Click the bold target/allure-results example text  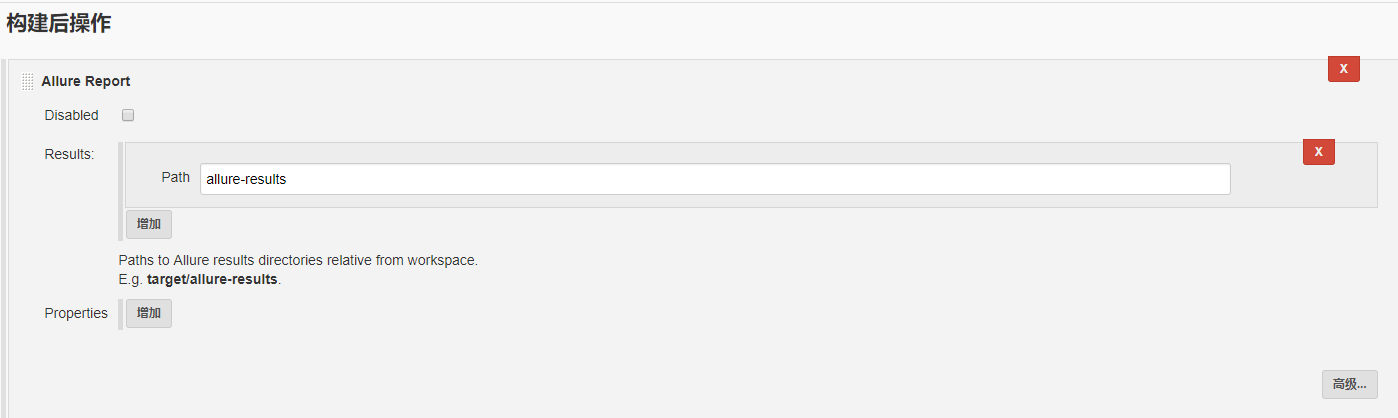click(212, 279)
